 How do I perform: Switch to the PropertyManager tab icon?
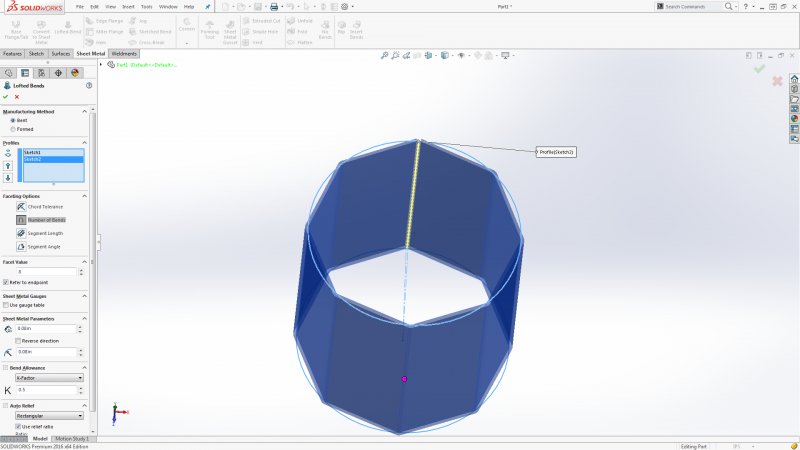(x=24, y=73)
